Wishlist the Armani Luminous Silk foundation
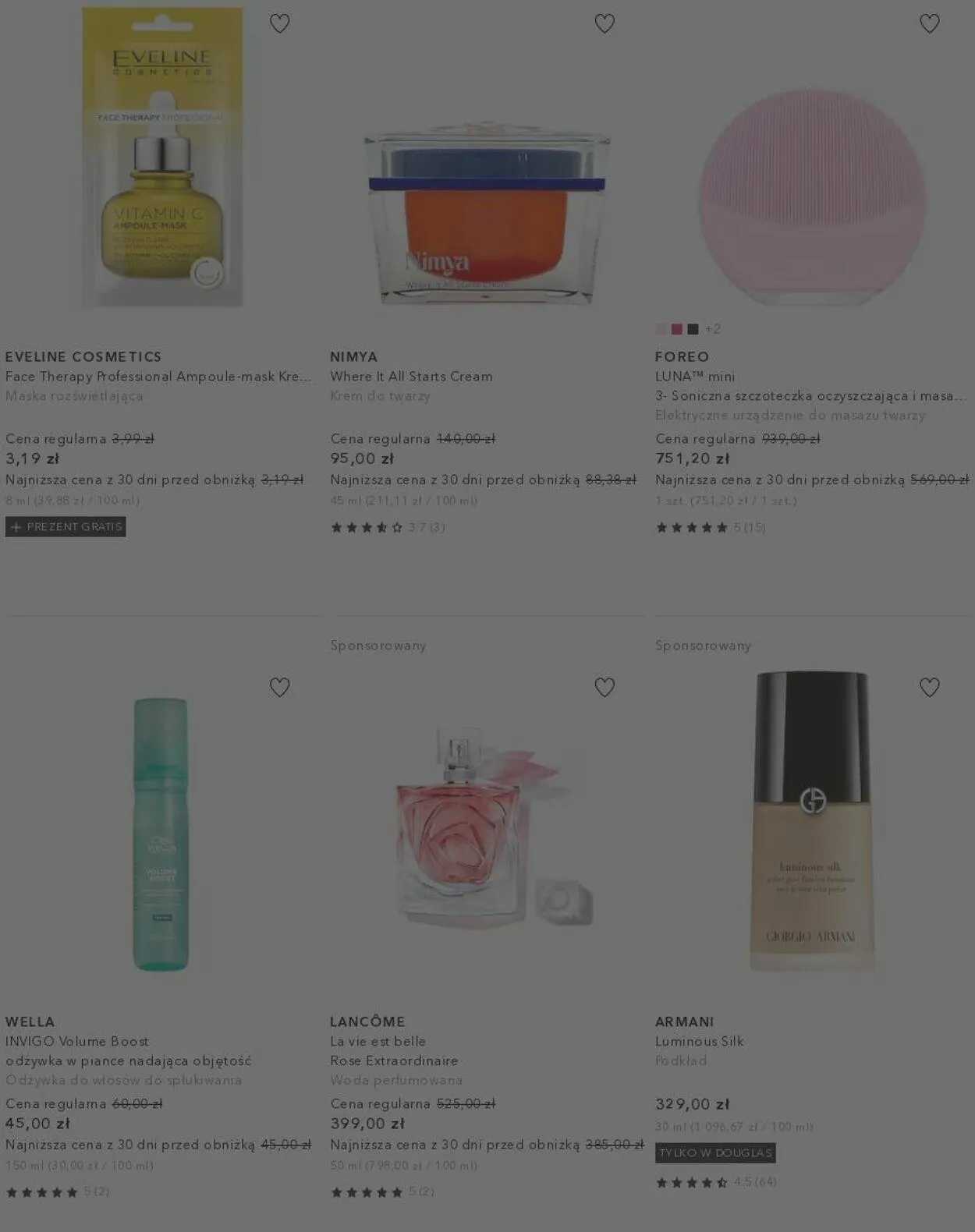 929,687
